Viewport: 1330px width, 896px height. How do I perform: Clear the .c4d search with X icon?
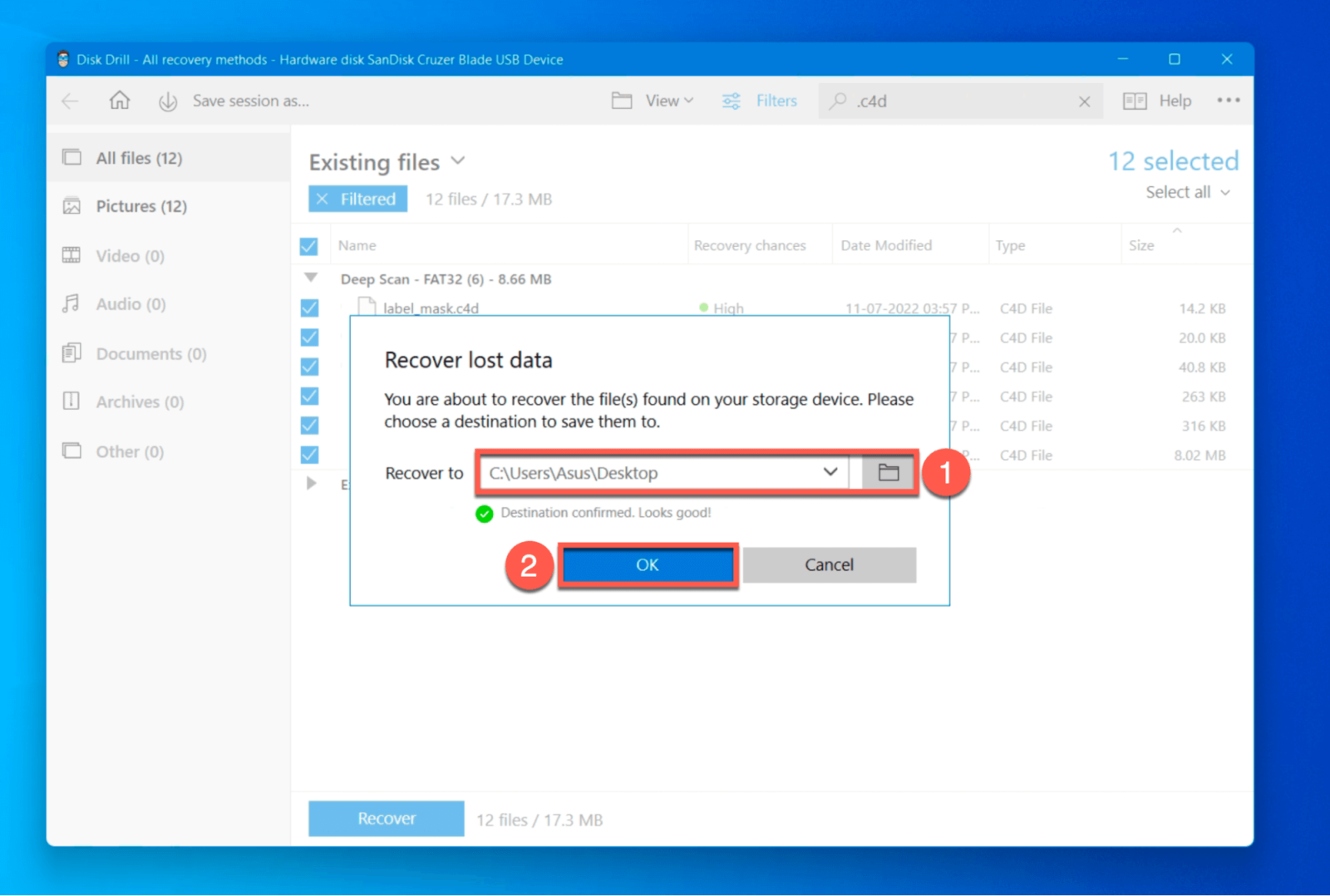pyautogui.click(x=1084, y=101)
